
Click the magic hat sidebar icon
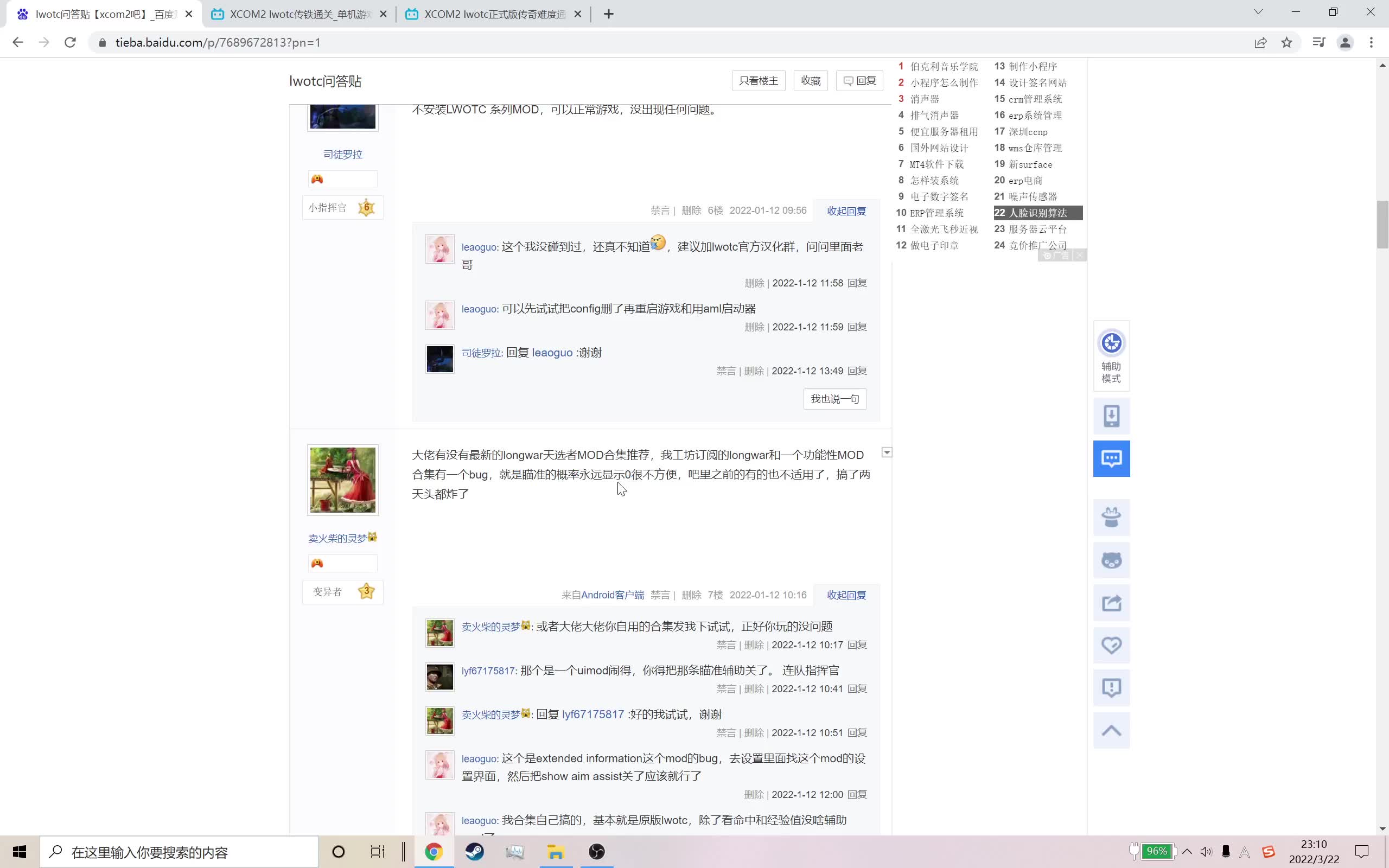click(1111, 517)
